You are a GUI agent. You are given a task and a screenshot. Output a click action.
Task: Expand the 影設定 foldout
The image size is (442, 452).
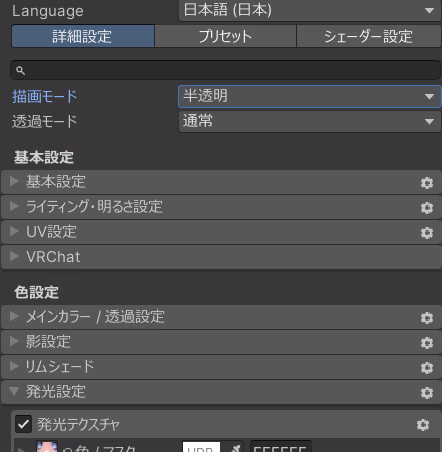coord(14,341)
